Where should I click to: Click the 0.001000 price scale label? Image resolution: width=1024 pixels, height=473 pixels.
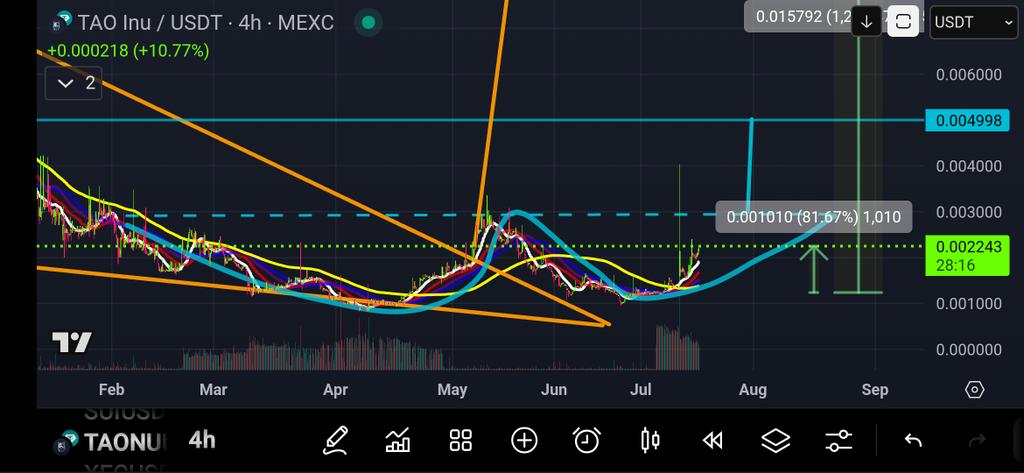pos(968,304)
